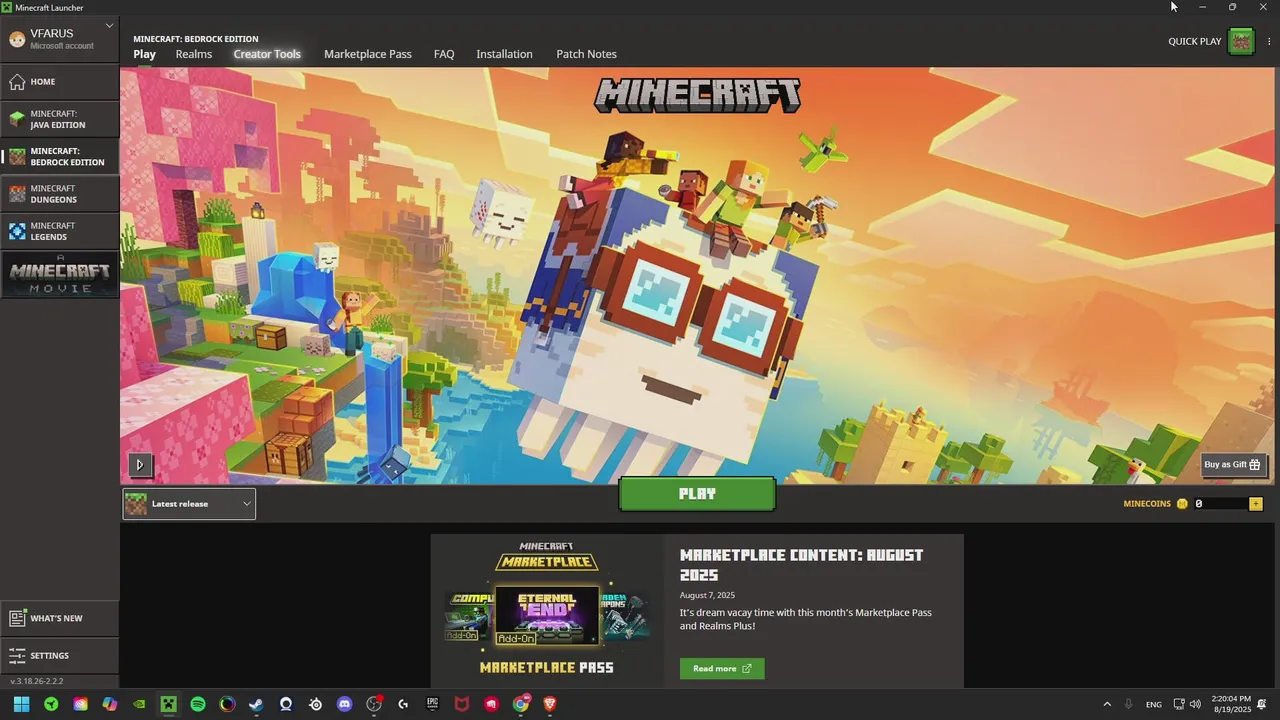Open the Latest release version dropdown

pos(189,504)
